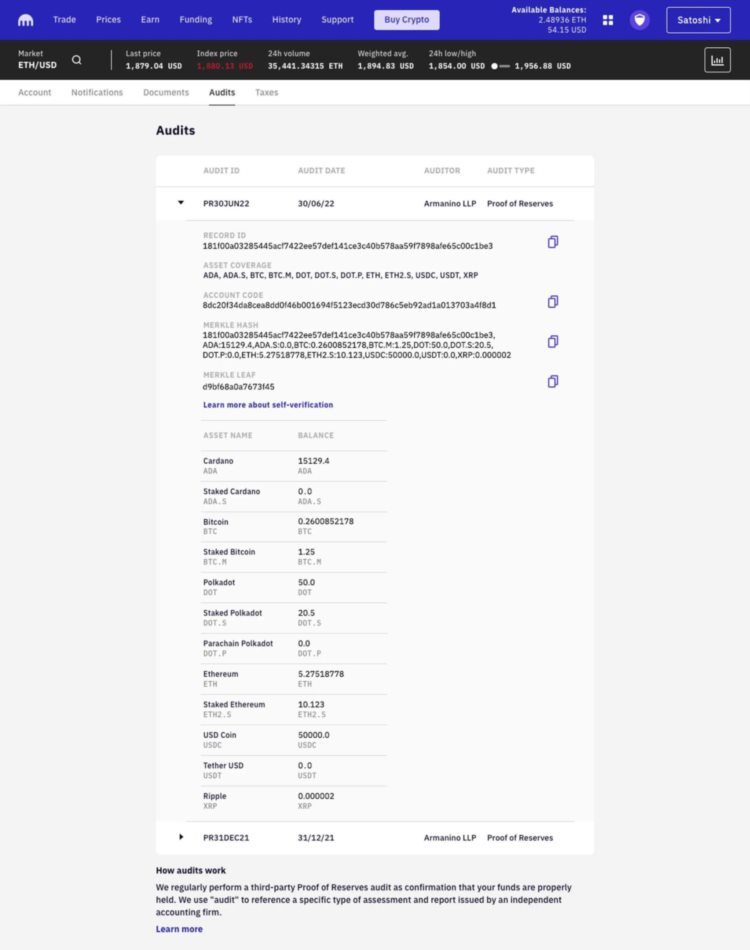
Task: Expand the PR31DEC21 audit row
Action: pos(181,837)
